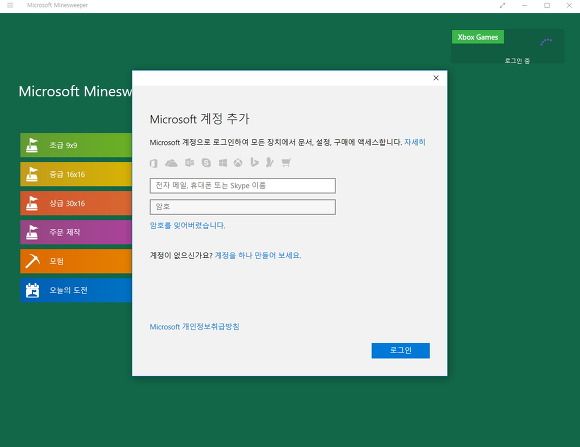This screenshot has height=447, width=580.
Task: Start the expert 30x16 game tile
Action: [76, 203]
